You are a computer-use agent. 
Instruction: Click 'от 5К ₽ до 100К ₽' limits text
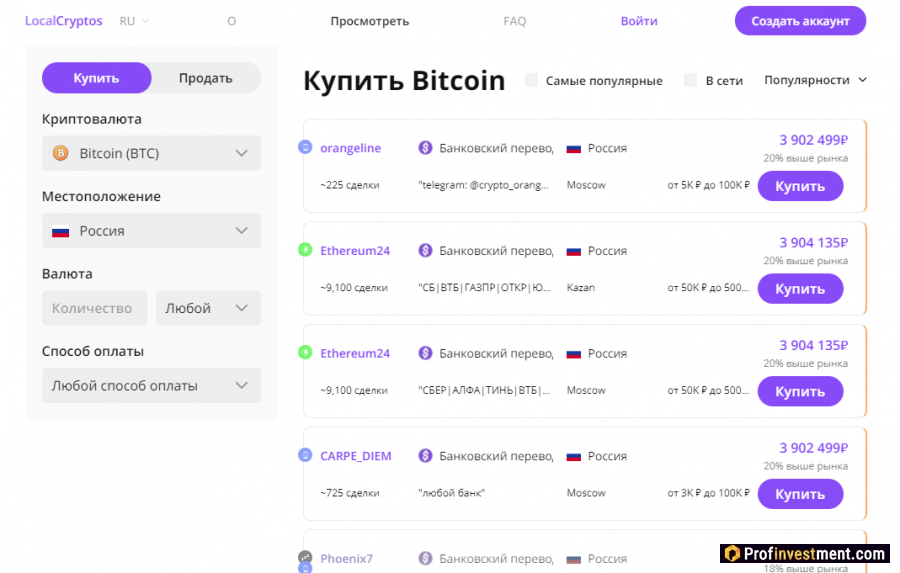pos(708,185)
